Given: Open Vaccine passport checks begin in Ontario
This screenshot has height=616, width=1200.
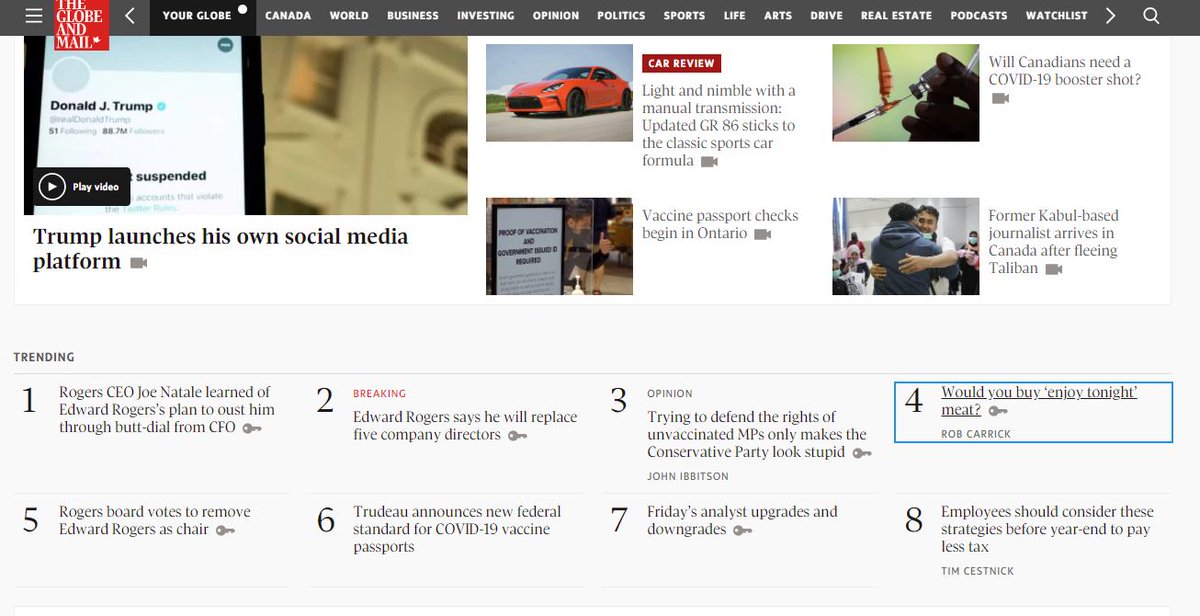Looking at the screenshot, I should tap(720, 224).
